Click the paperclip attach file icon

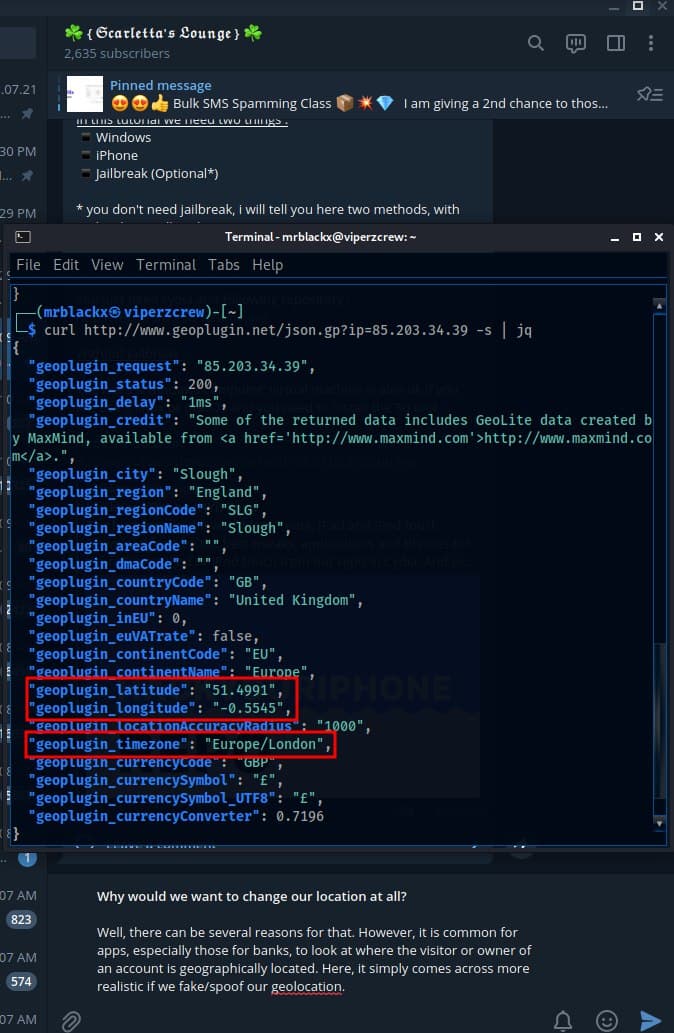pos(71,1020)
